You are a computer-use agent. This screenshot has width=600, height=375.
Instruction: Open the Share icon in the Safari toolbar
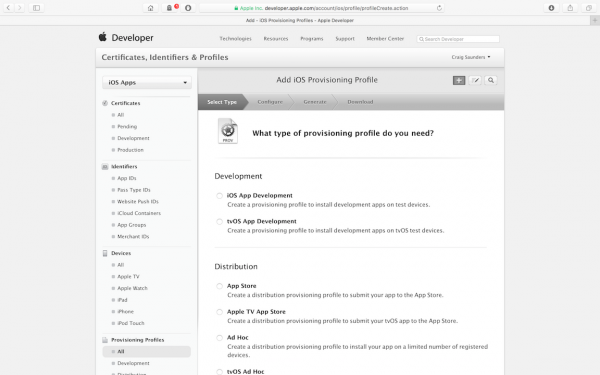[570, 8]
